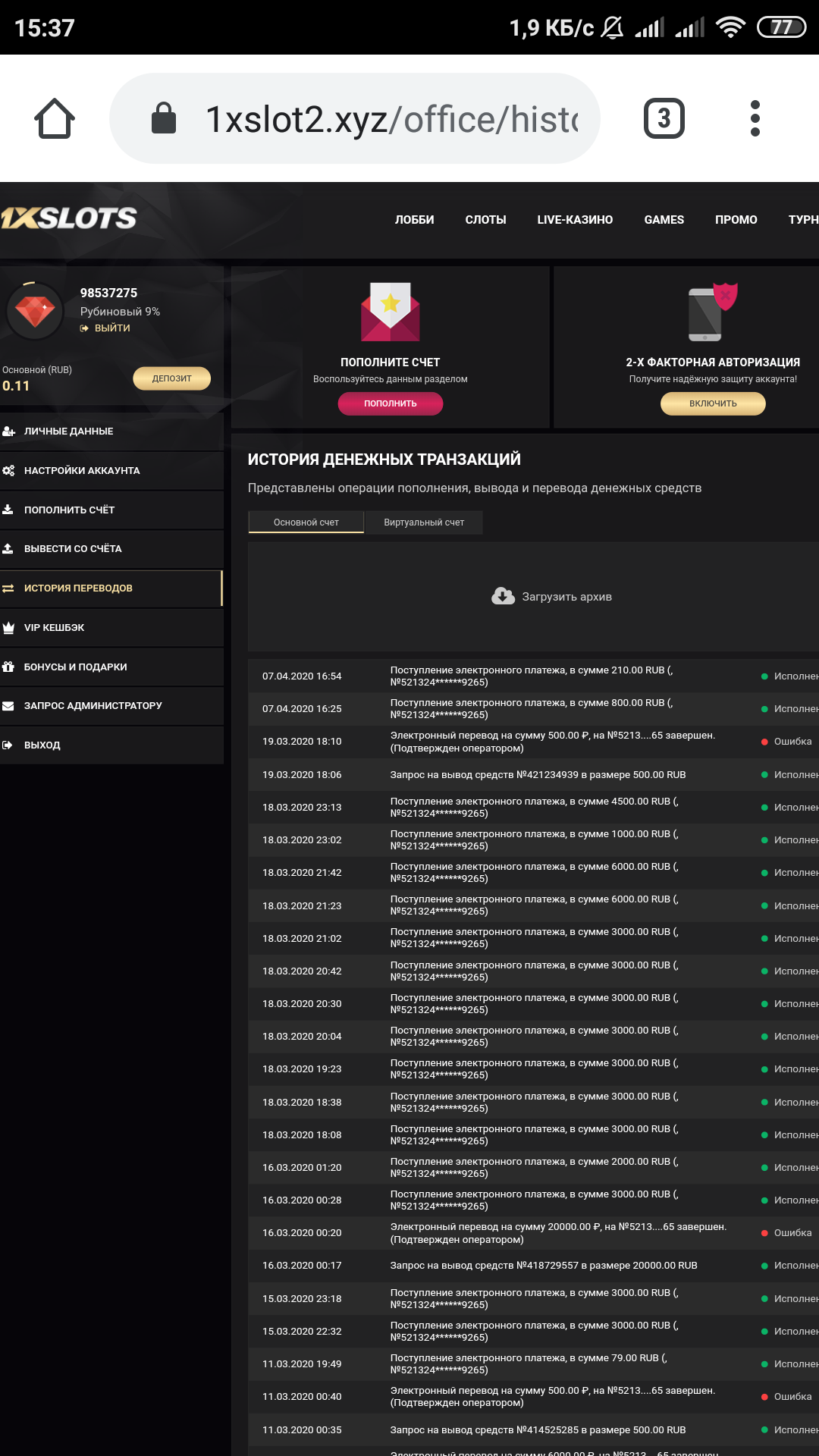This screenshot has width=819, height=1456.
Task: Open ВЫВЕСТИ СО СЧЁТА in sidebar
Action: [73, 549]
